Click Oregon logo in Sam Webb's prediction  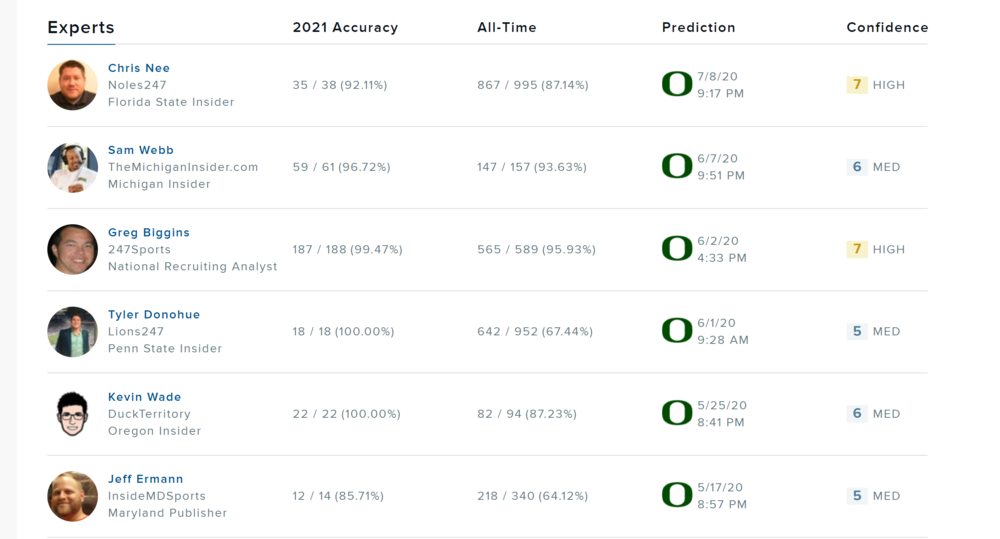coord(677,167)
